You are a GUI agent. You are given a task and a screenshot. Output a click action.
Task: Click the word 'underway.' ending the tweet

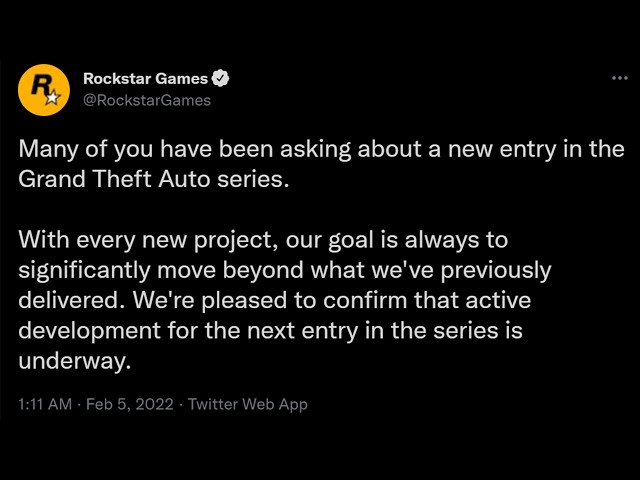point(75,361)
